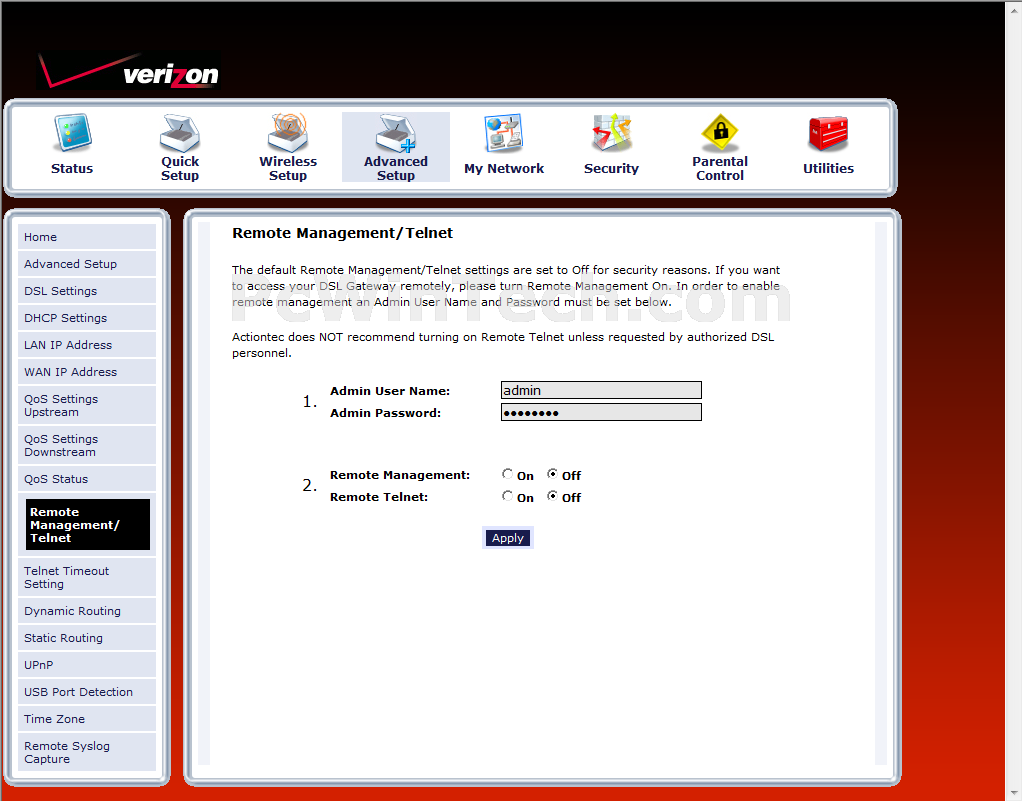Open Remote Syslog Capture

[x=87, y=752]
